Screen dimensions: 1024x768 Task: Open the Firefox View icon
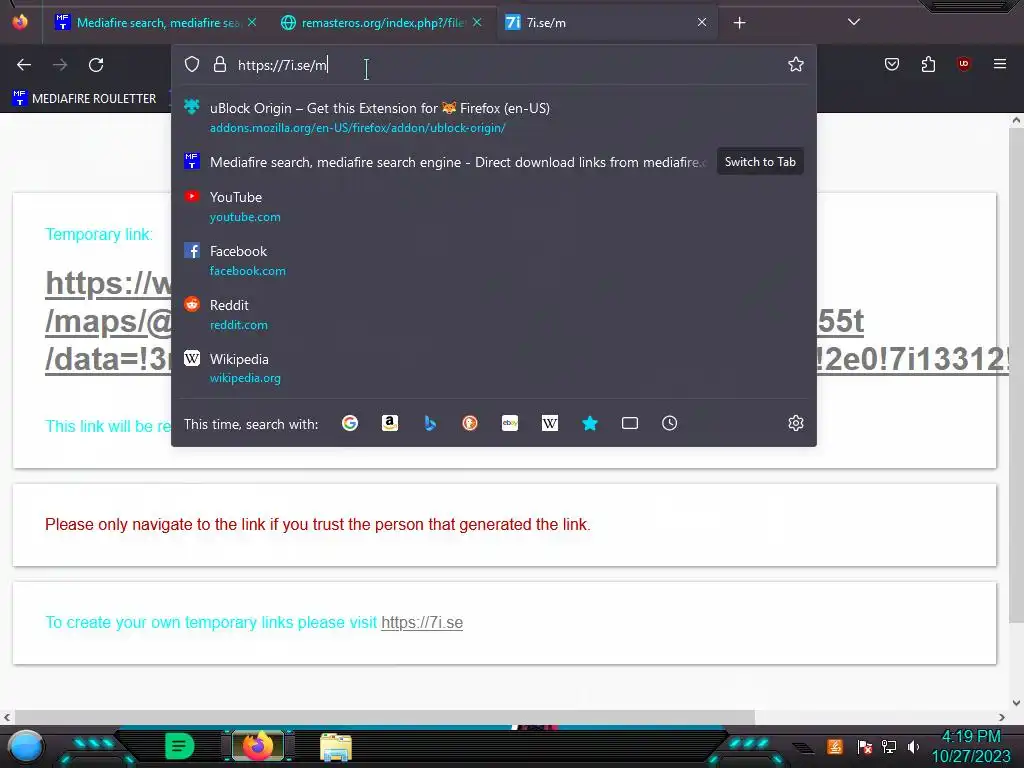click(x=20, y=22)
